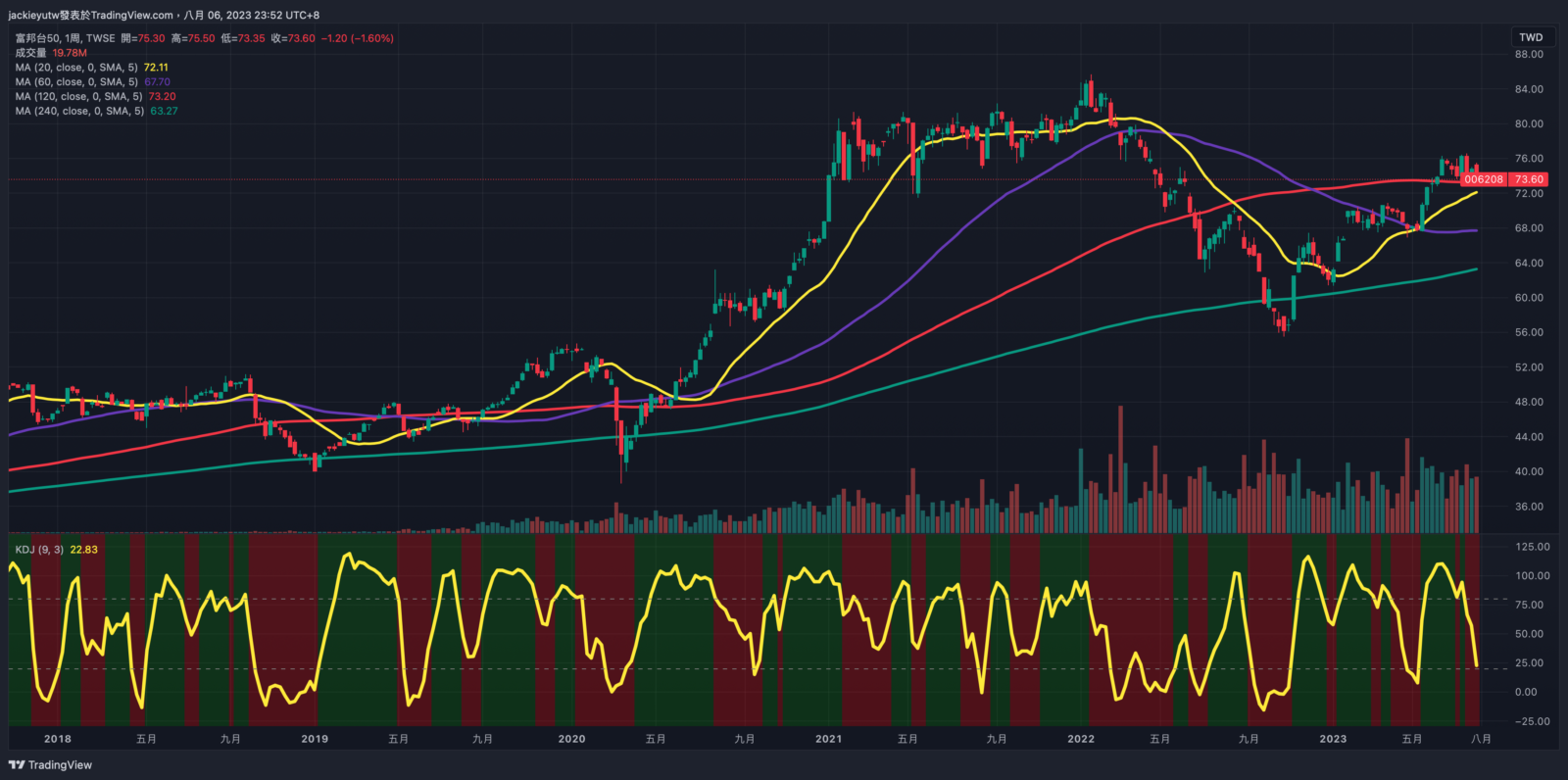
Task: Click the −25.00 KDJ scale label
Action: point(1532,721)
